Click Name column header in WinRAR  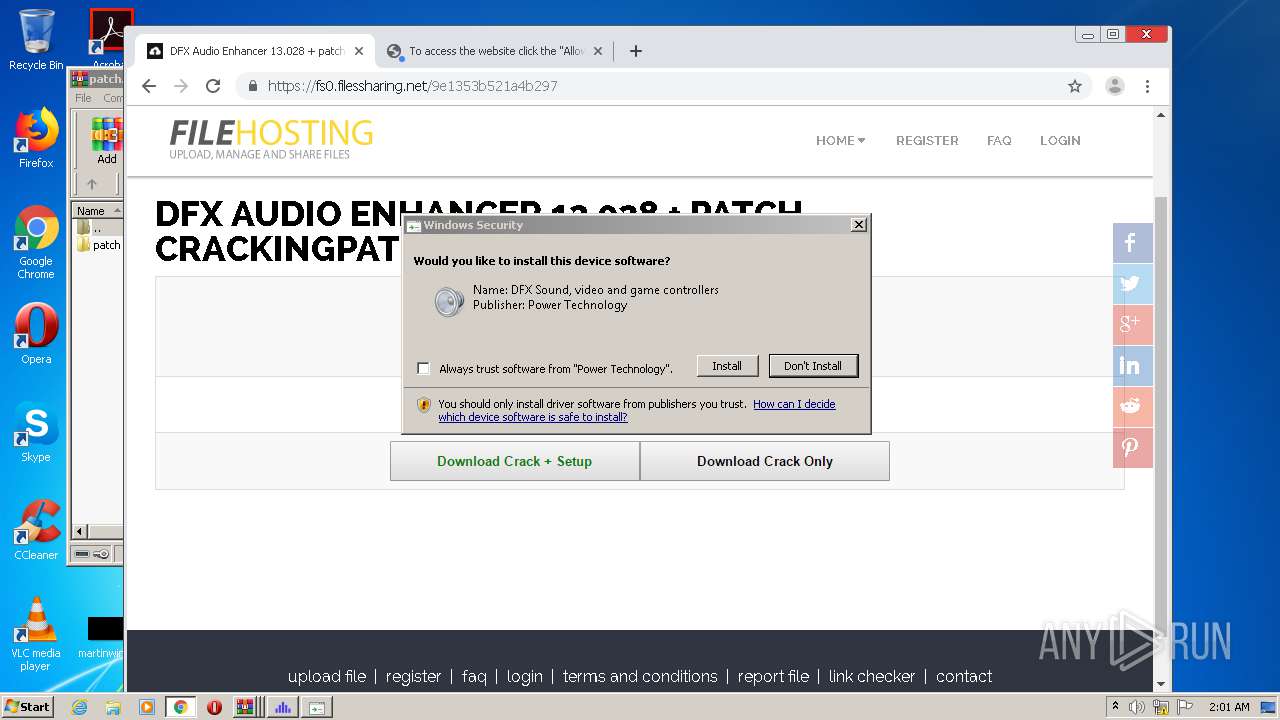click(x=97, y=211)
